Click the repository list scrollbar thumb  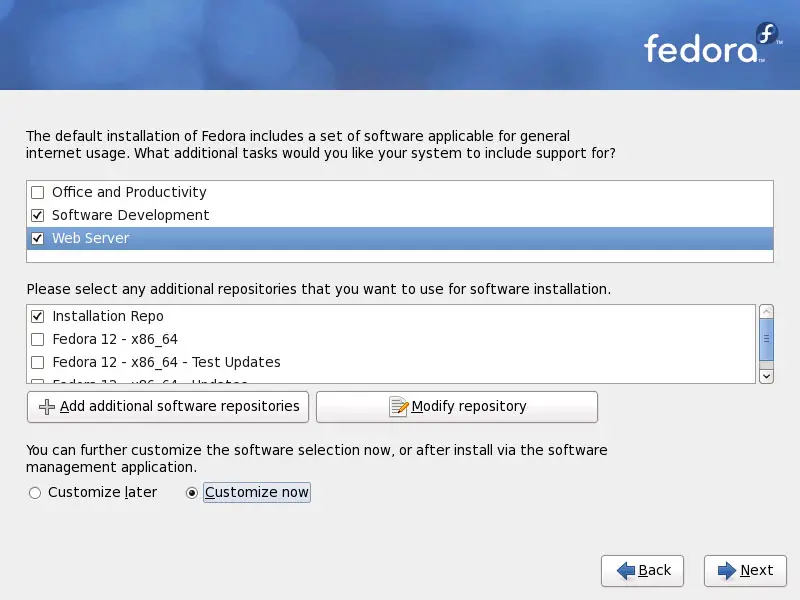(x=766, y=339)
